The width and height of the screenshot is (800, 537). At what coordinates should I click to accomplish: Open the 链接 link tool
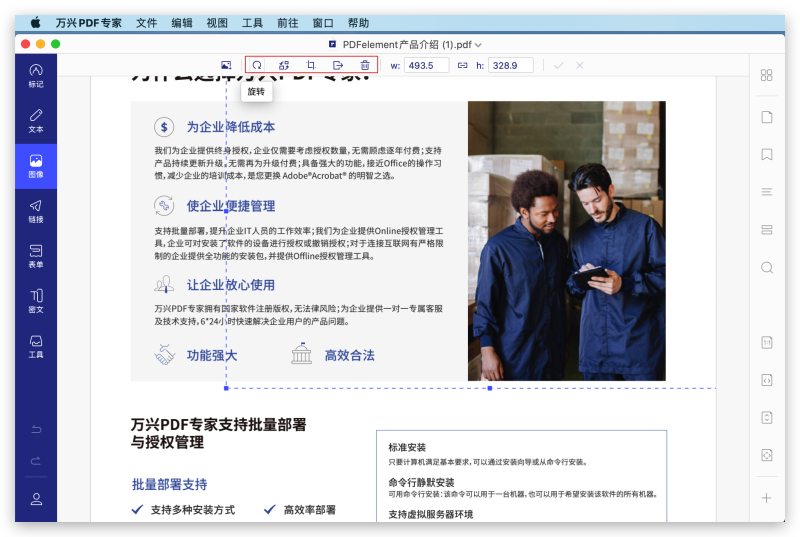(x=36, y=210)
